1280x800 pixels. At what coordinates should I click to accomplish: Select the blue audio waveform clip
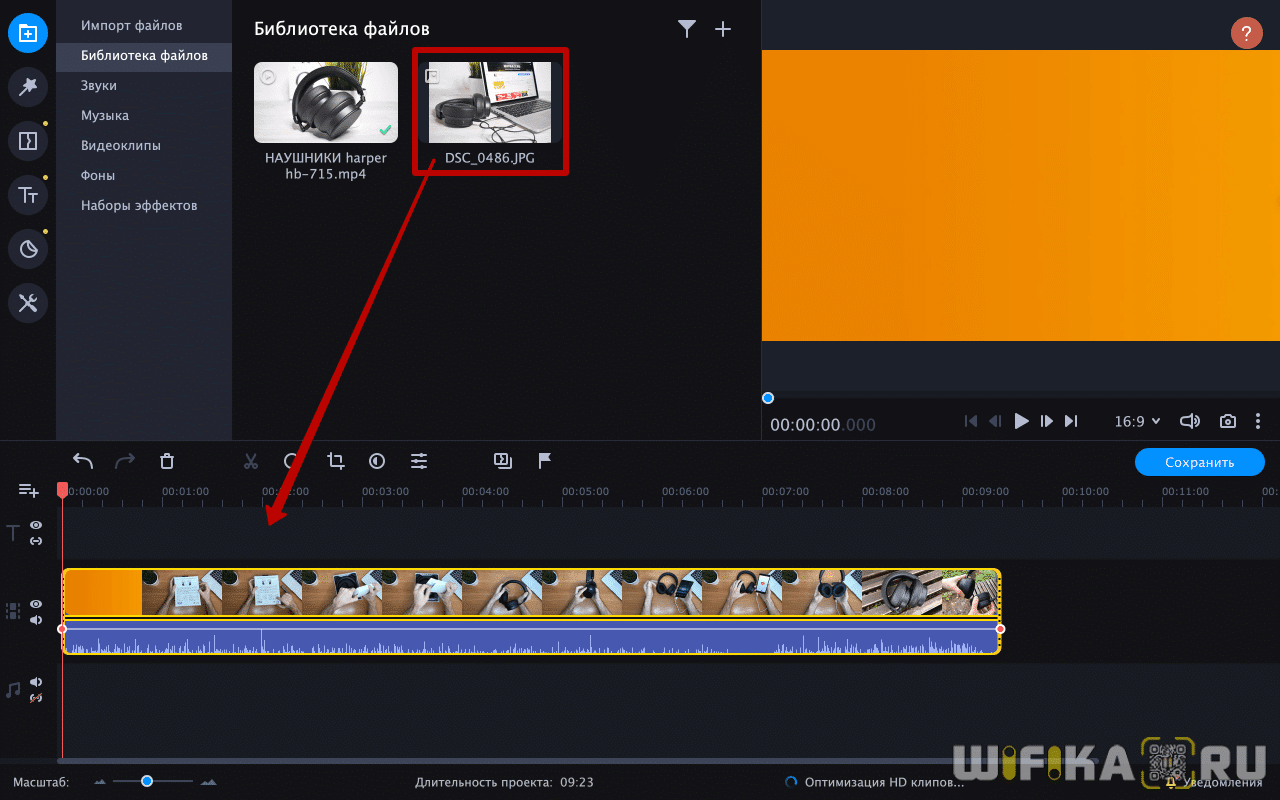(x=531, y=637)
